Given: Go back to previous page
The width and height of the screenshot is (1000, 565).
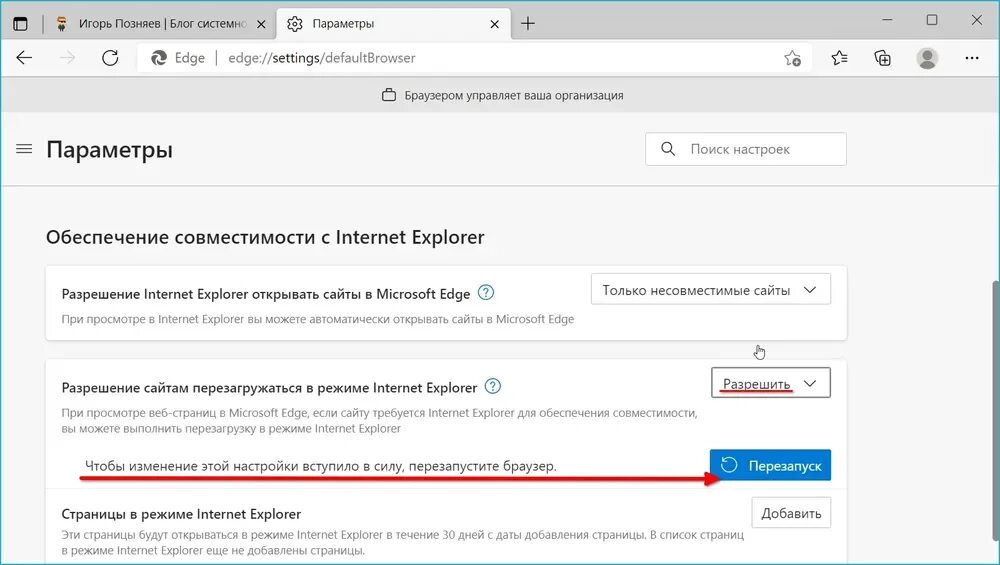Looking at the screenshot, I should (24, 58).
